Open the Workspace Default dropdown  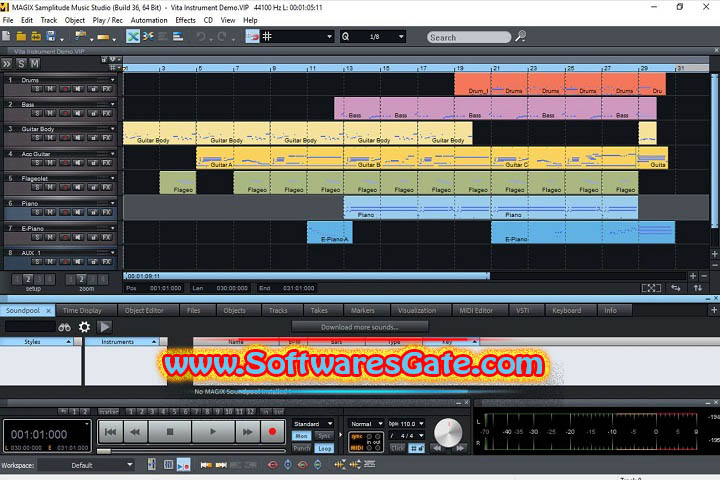[x=86, y=465]
